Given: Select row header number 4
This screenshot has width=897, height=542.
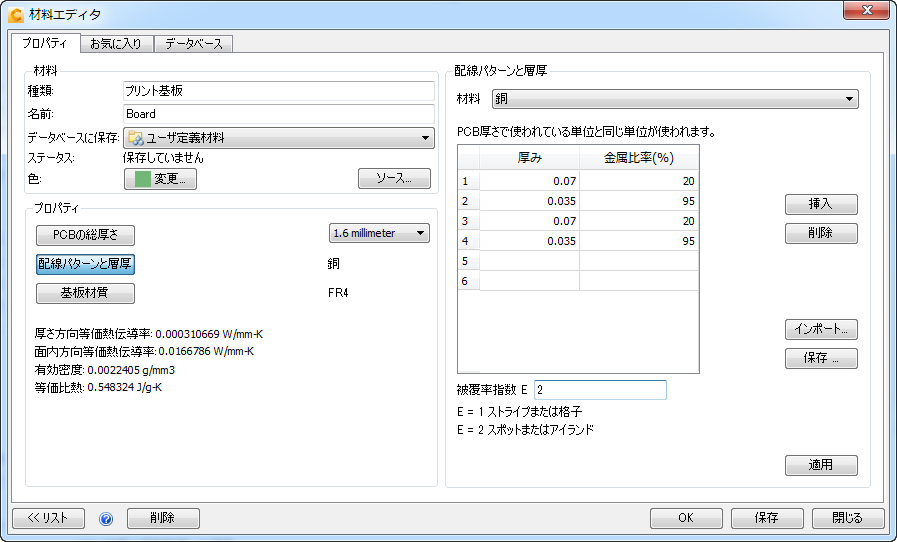Looking at the screenshot, I should coord(469,241).
